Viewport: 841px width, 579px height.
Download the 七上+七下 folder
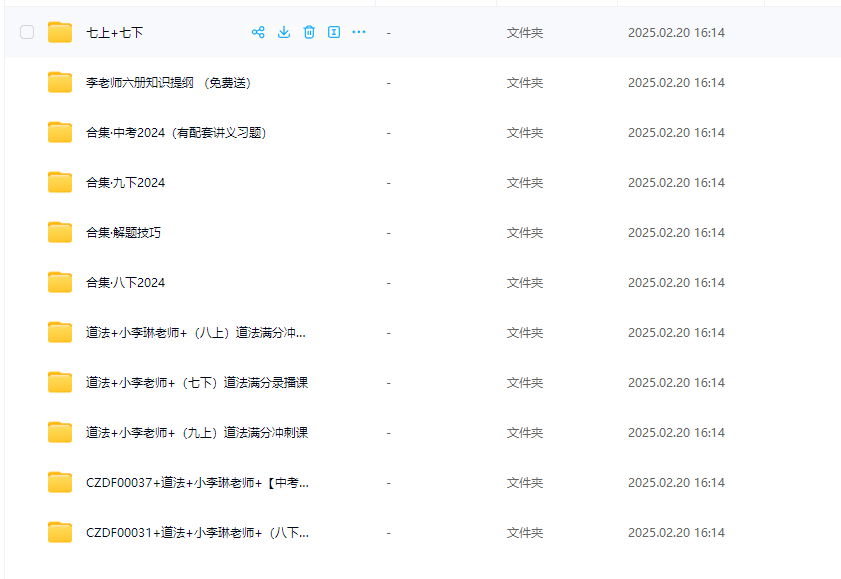(283, 32)
